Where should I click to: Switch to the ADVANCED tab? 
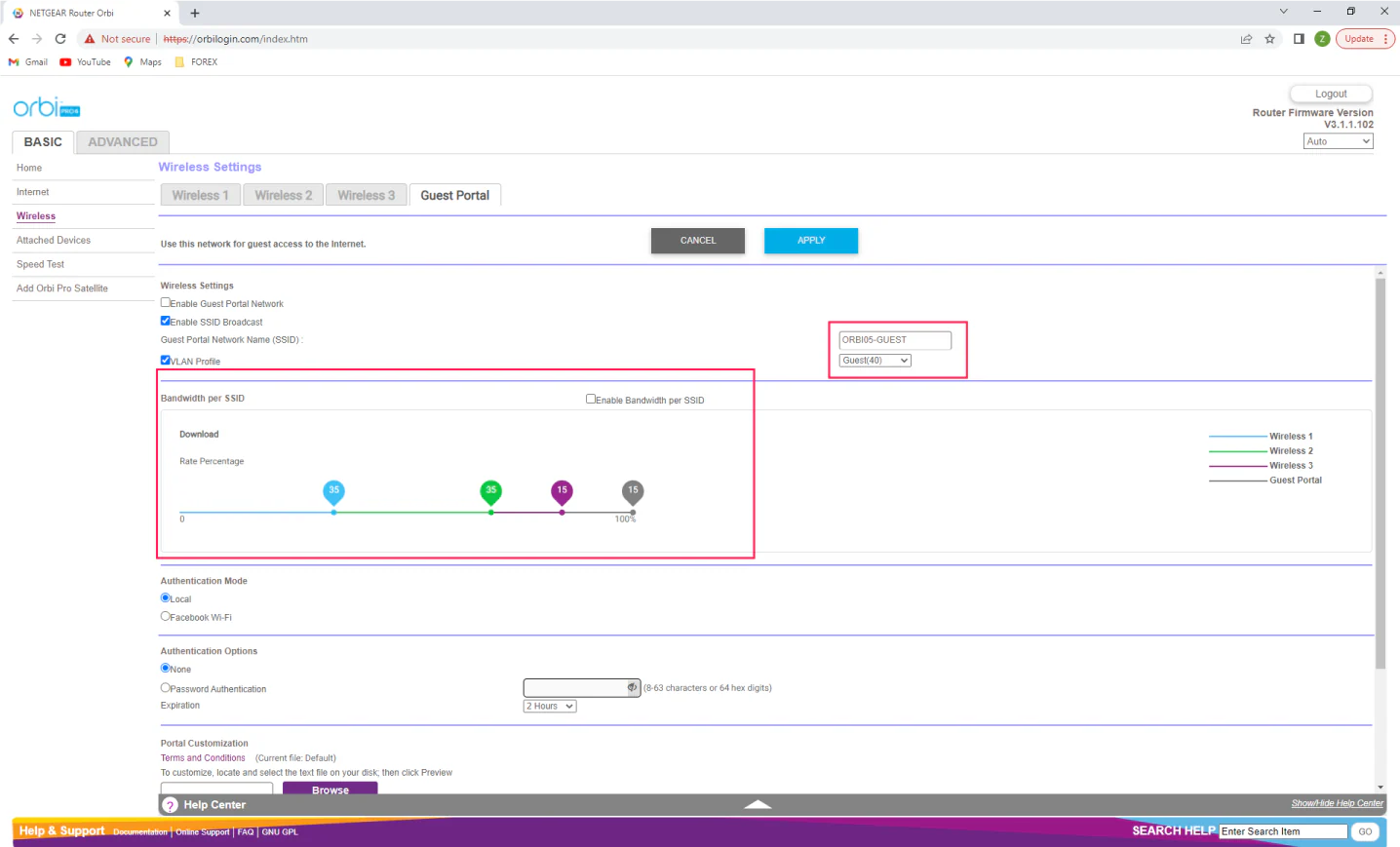point(123,142)
